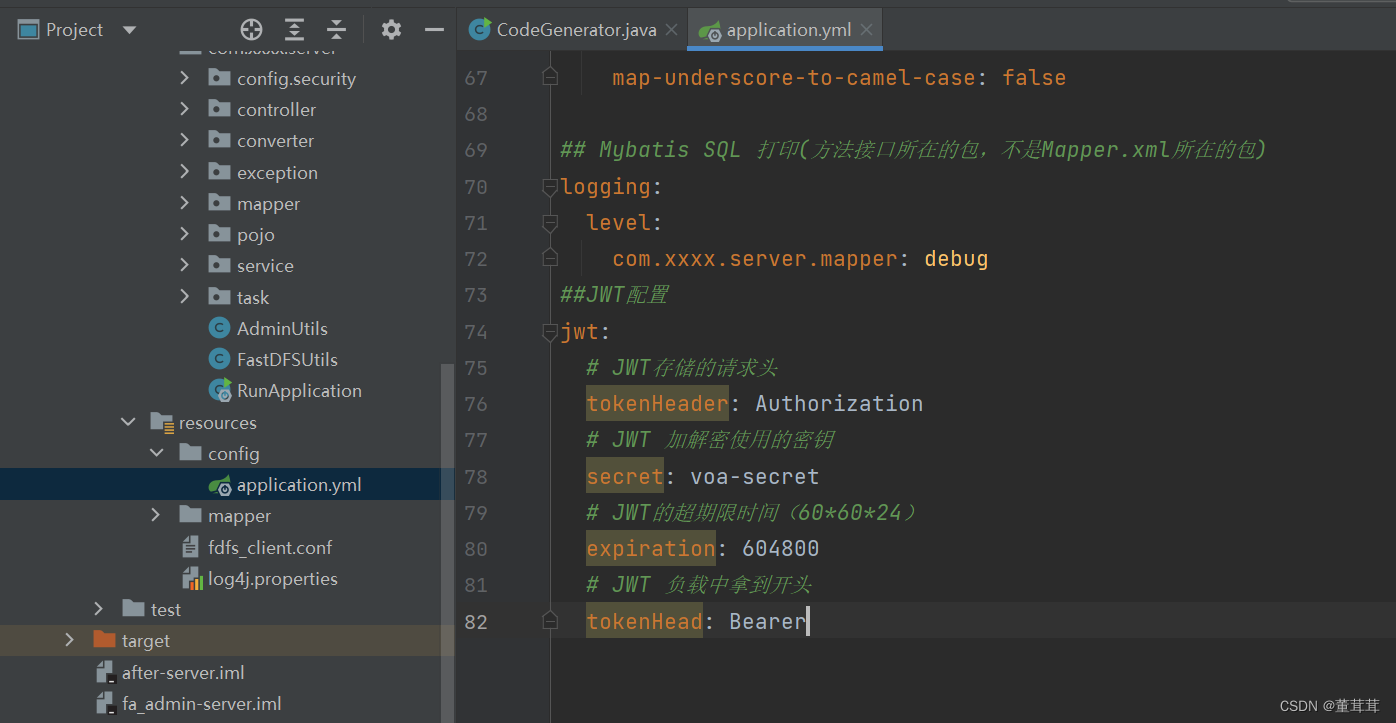Click fold marker for logging on line 70

(x=549, y=186)
